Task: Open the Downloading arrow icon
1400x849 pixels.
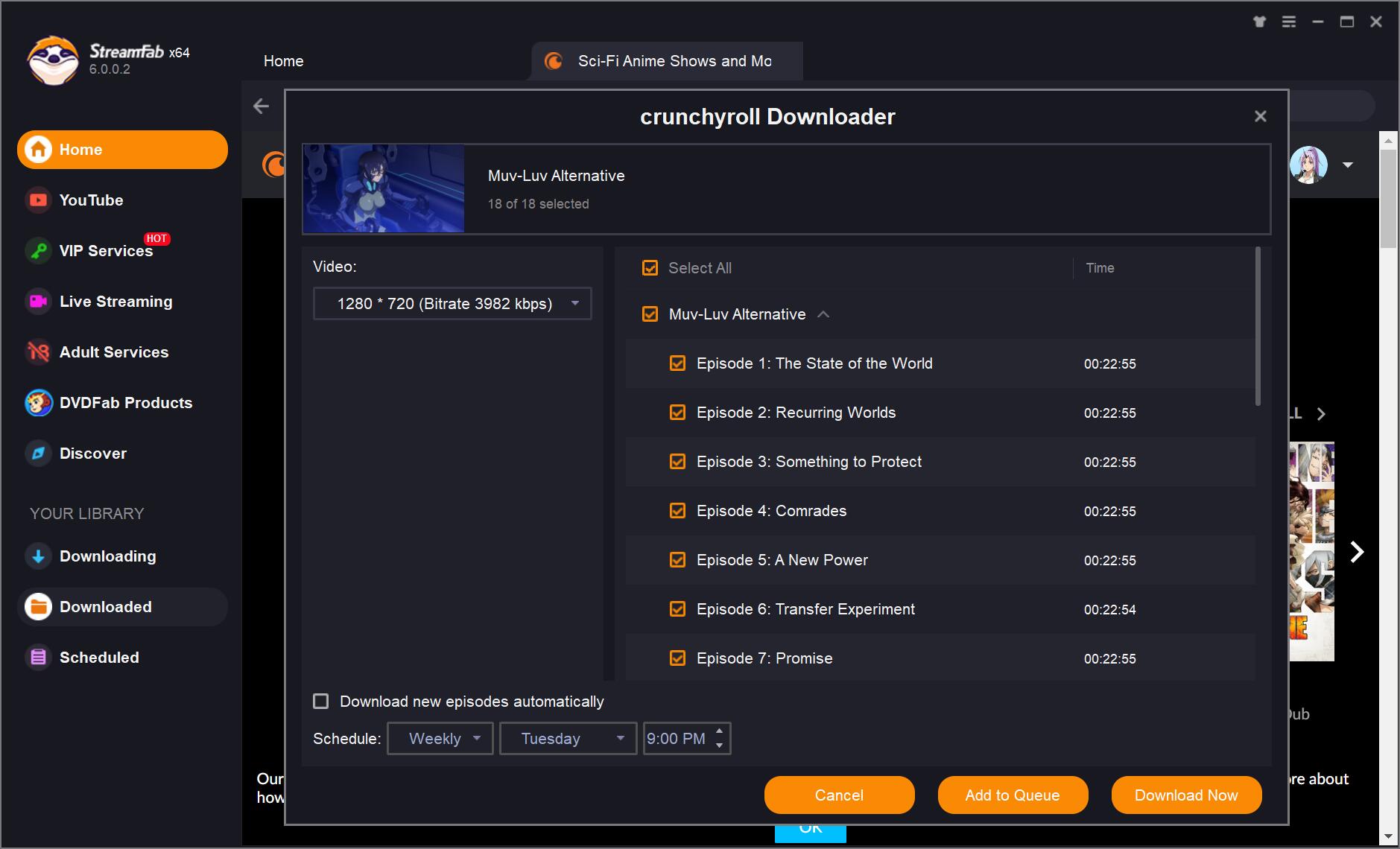Action: point(38,556)
